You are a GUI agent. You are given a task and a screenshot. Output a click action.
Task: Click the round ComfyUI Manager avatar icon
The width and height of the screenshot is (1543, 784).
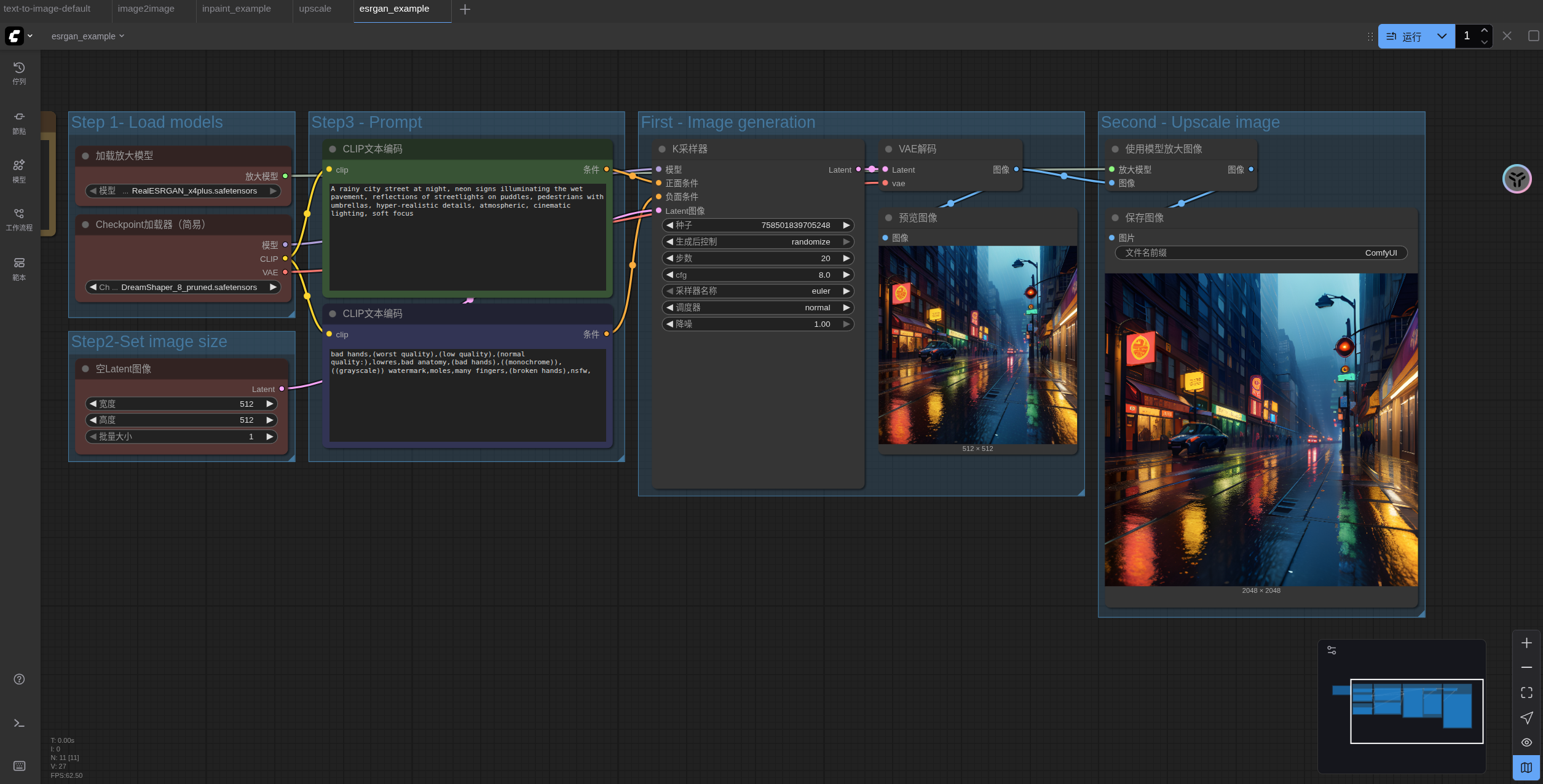(1517, 179)
